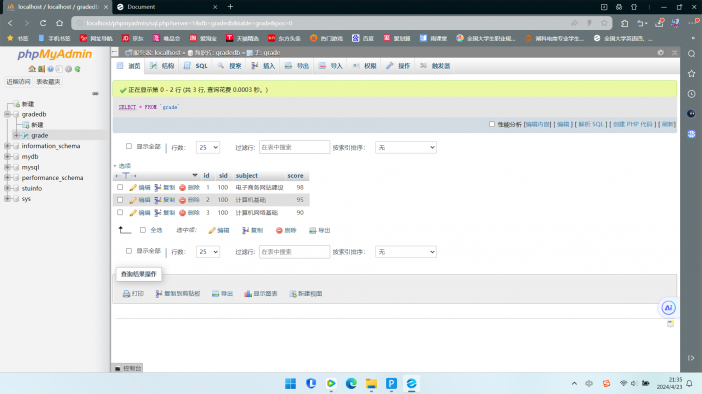Open the Insert tab
702x394 pixels.
(263, 66)
